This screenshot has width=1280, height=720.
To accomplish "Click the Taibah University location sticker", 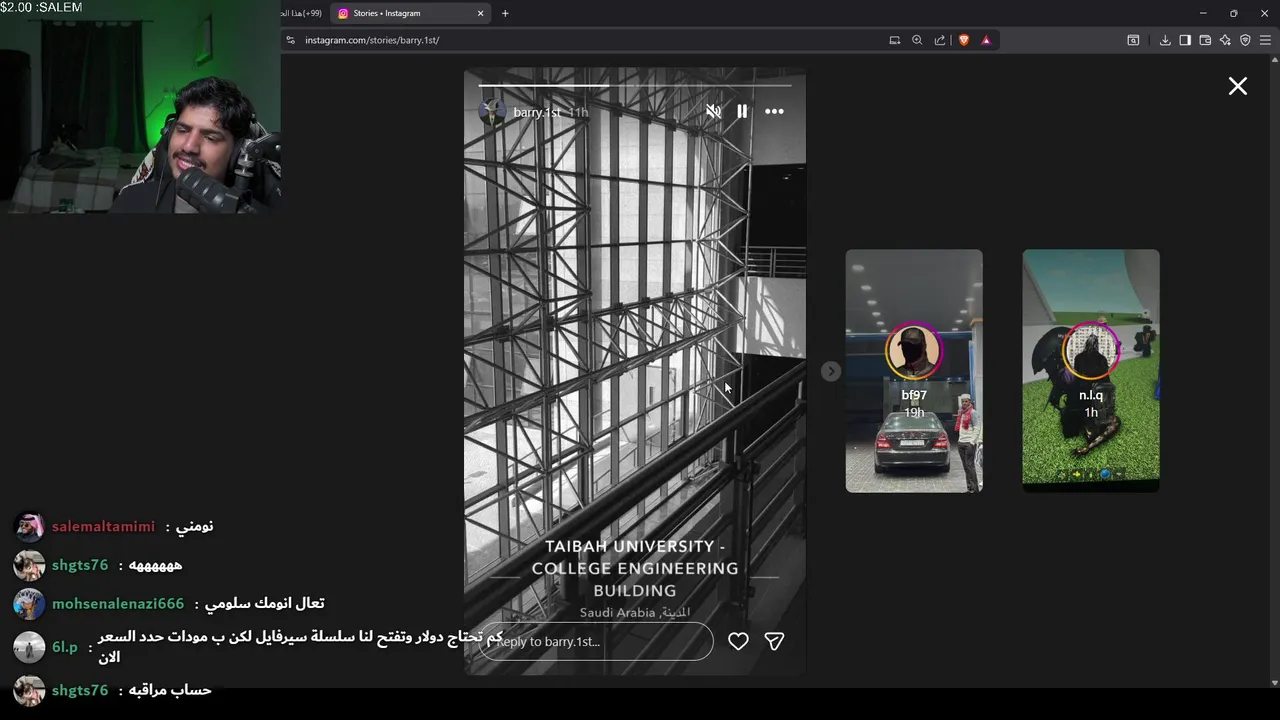I will pyautogui.click(x=635, y=579).
